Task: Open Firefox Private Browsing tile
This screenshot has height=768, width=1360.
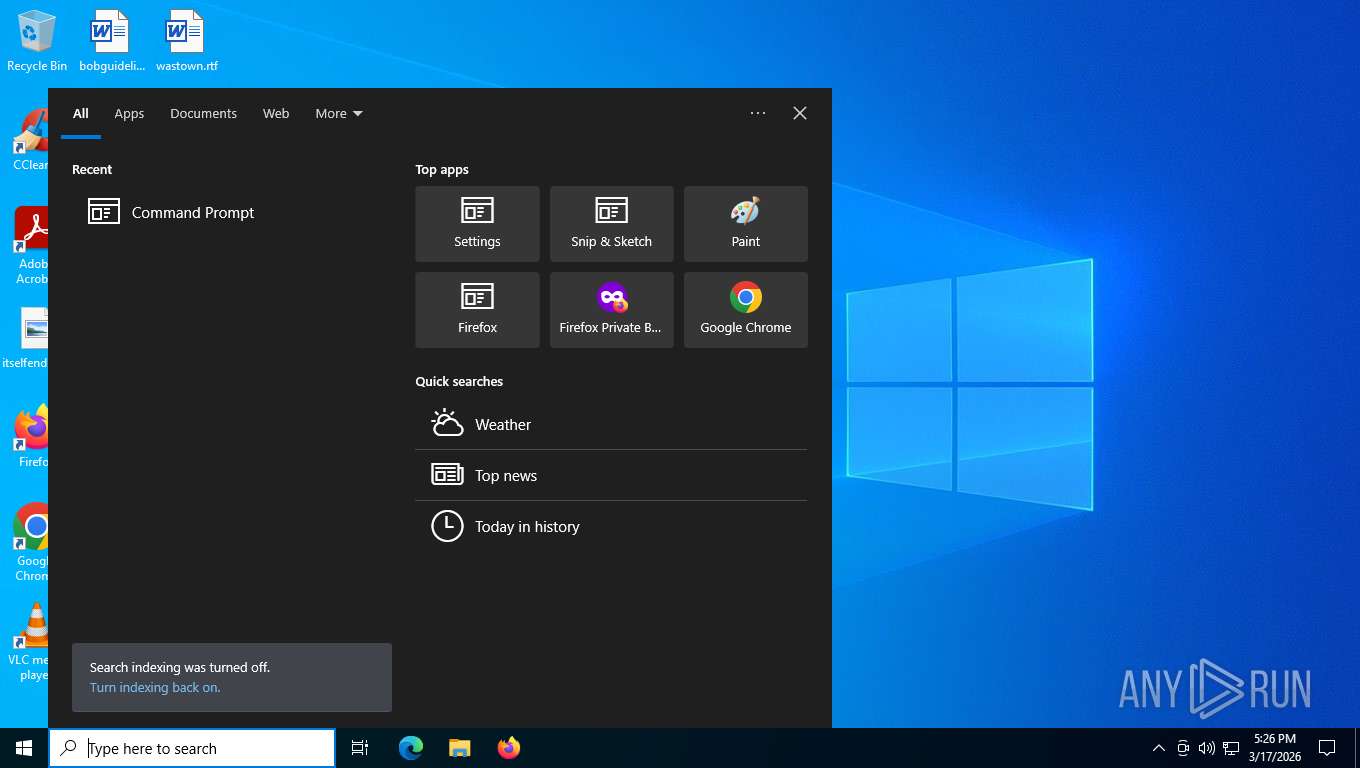Action: pos(611,310)
